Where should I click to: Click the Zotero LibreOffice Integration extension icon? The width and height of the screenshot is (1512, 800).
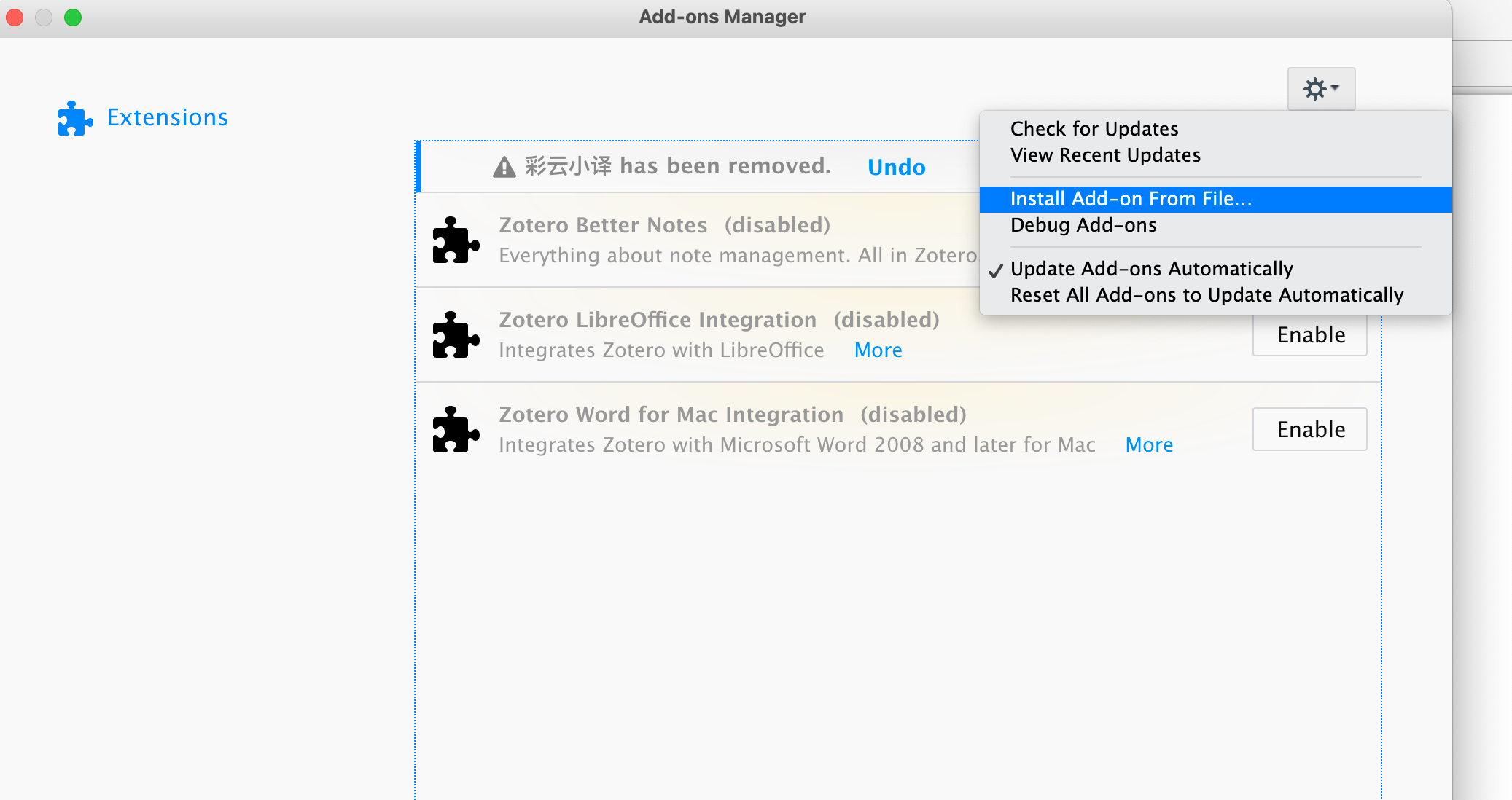[456, 335]
